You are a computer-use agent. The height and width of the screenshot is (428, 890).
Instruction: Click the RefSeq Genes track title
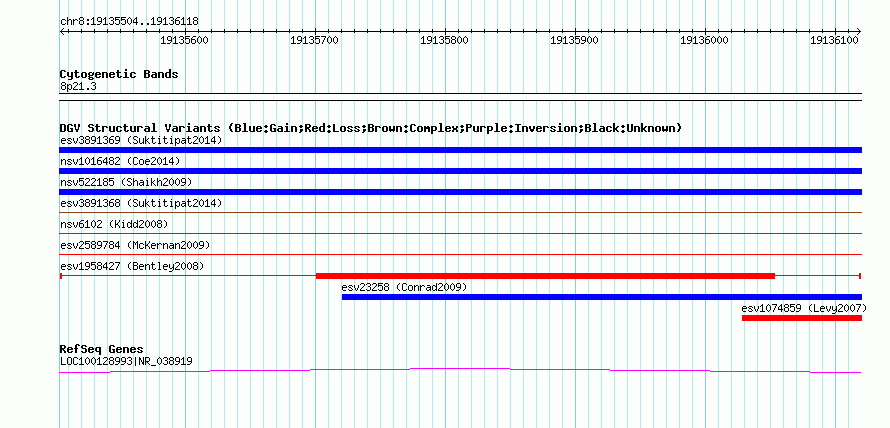pyautogui.click(x=101, y=349)
